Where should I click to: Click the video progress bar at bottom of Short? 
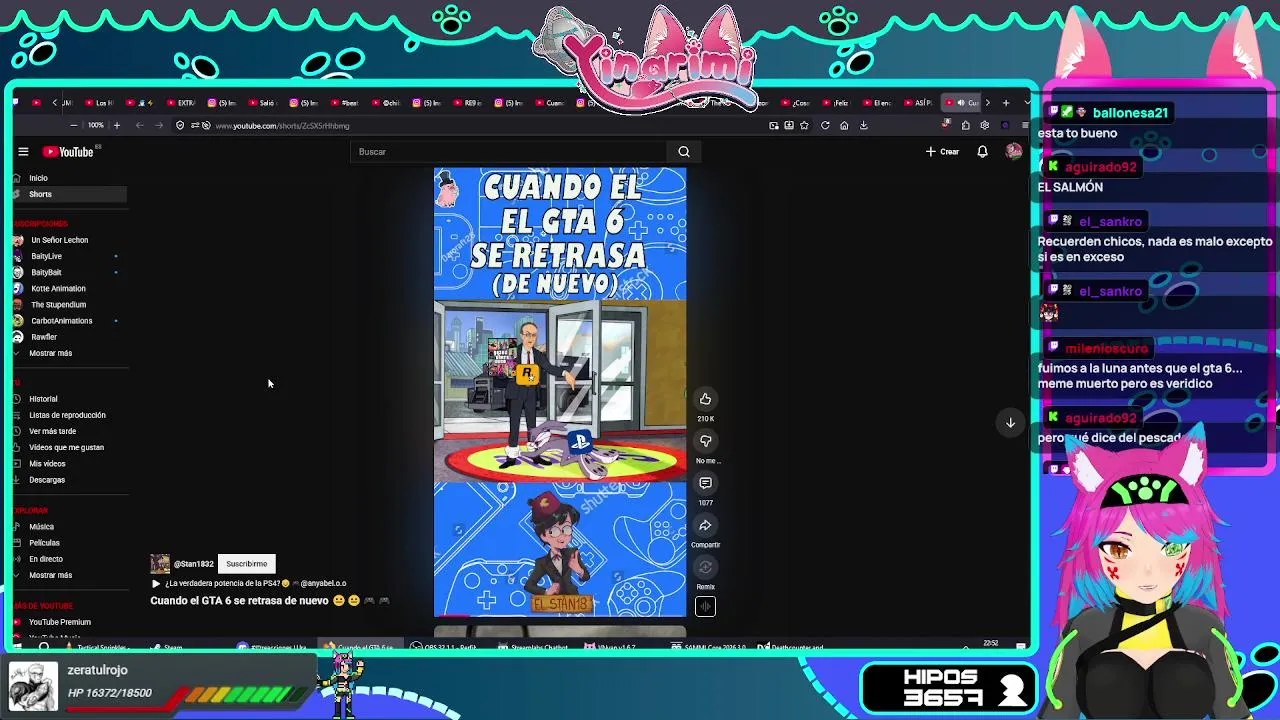560,616
